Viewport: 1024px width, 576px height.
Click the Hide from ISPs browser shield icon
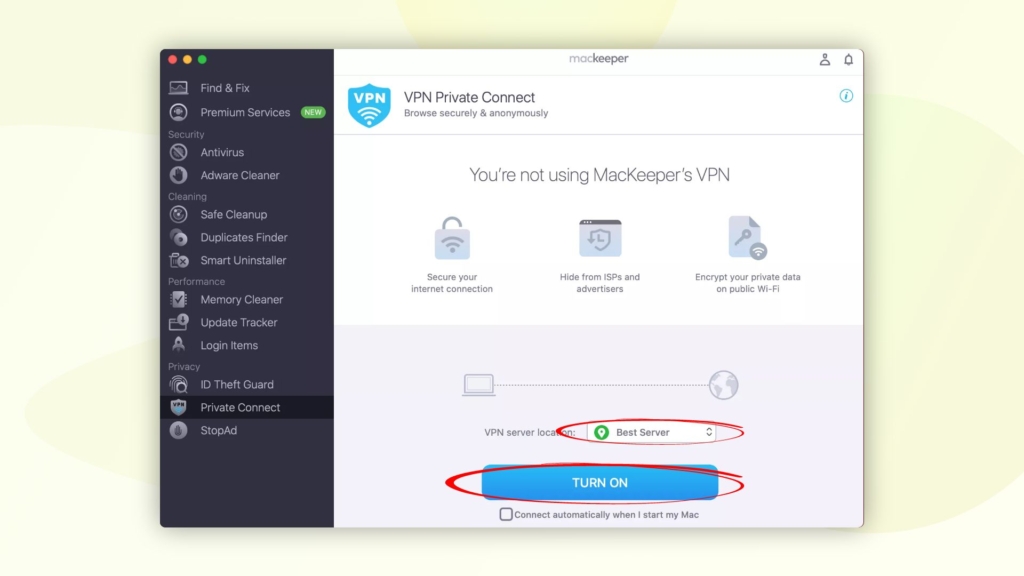[x=600, y=238]
